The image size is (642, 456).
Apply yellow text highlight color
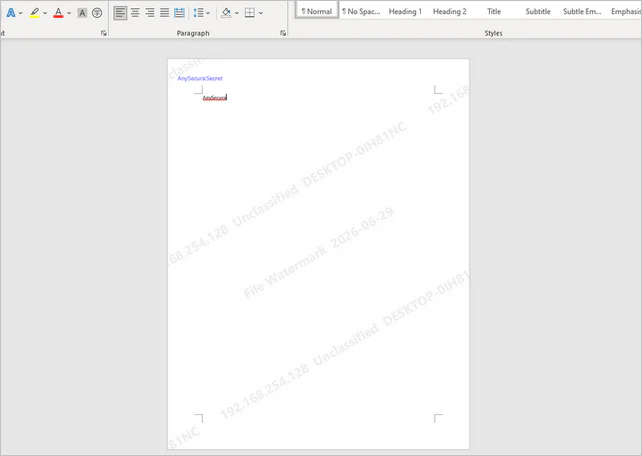(35, 13)
